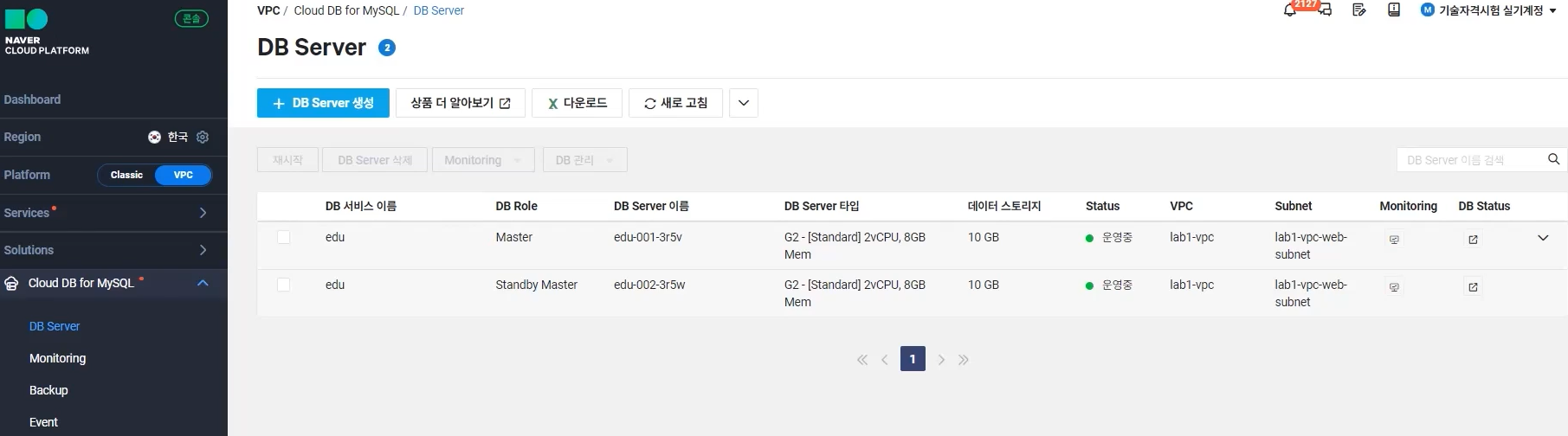Open Monitoring icon for edu-002-3r5w

tap(1394, 287)
